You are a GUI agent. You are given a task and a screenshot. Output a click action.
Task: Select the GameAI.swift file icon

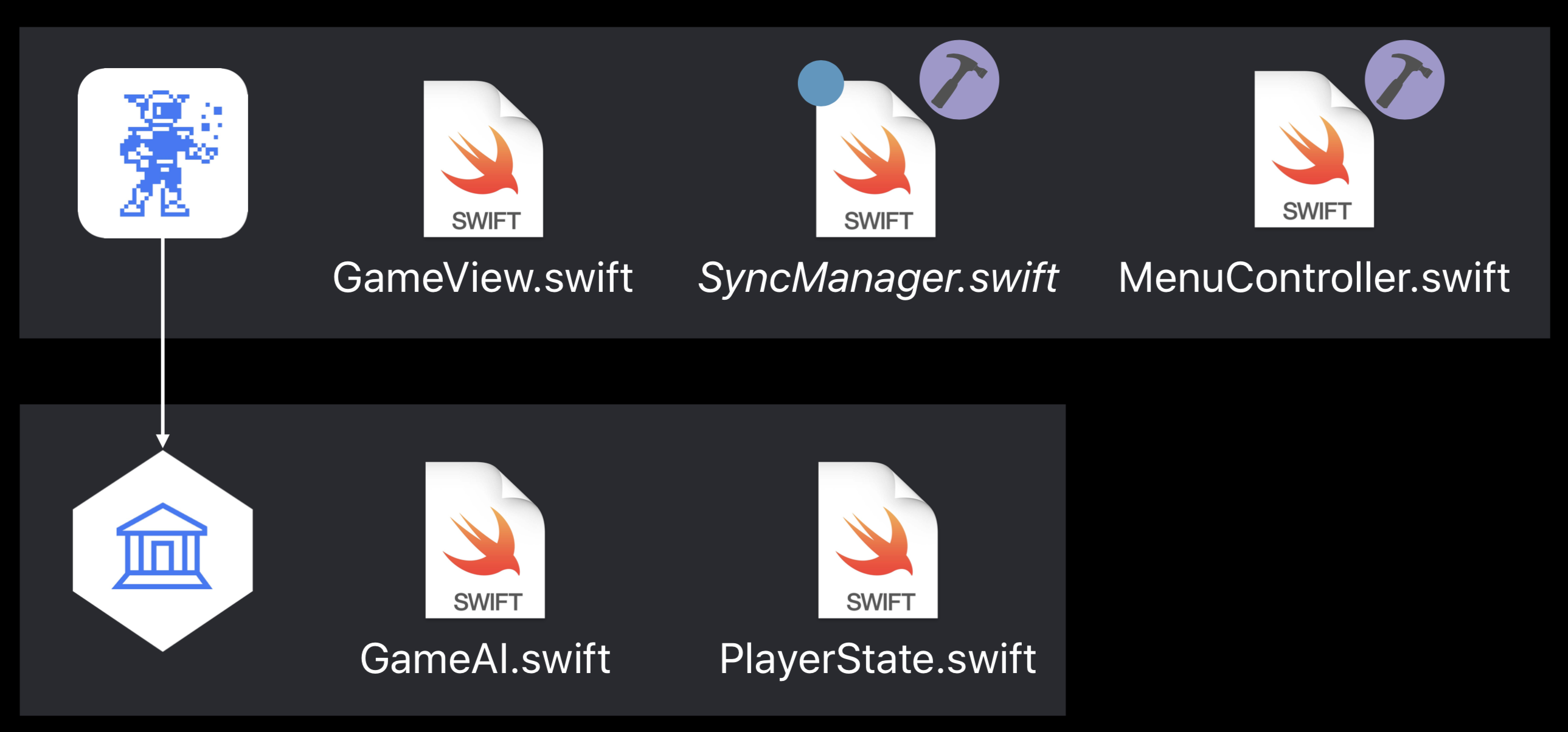[485, 540]
